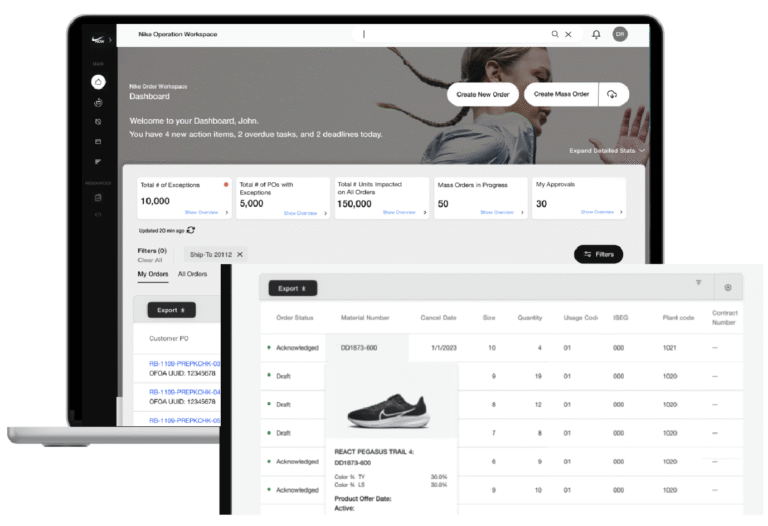Remove the Ship-To 20112 filter chip

point(240,254)
